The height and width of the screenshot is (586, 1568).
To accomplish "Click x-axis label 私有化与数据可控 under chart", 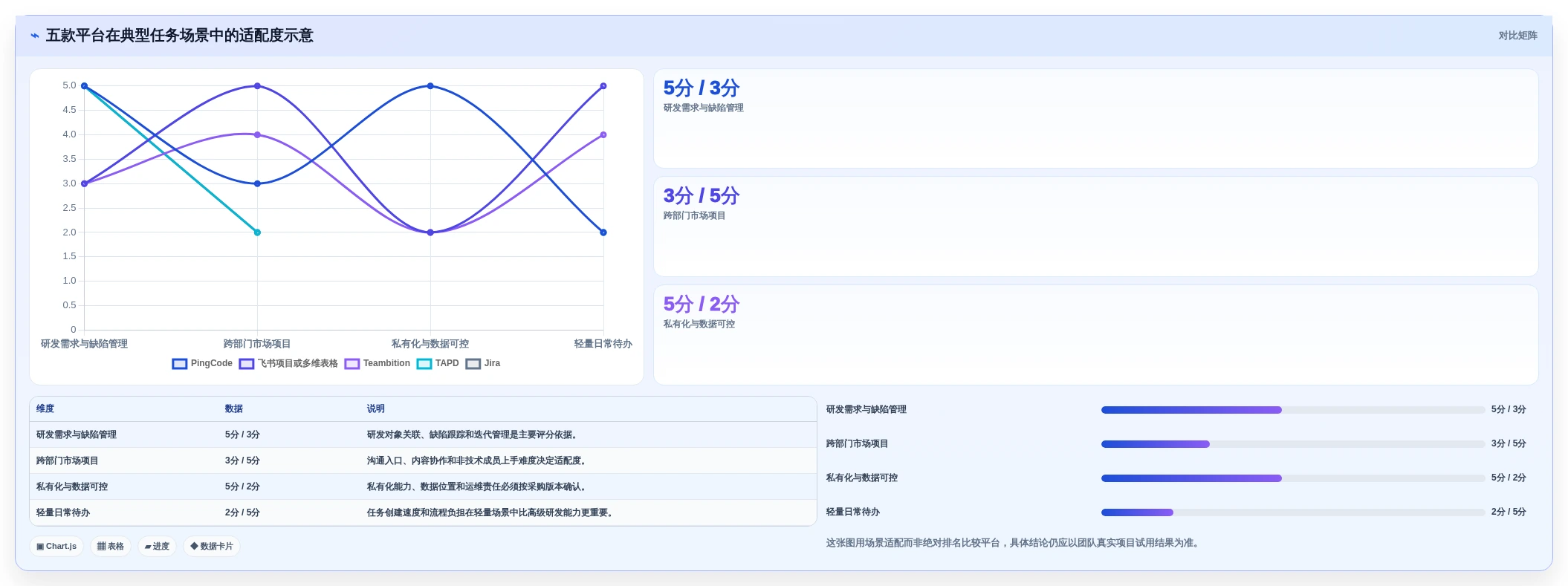I will [430, 344].
